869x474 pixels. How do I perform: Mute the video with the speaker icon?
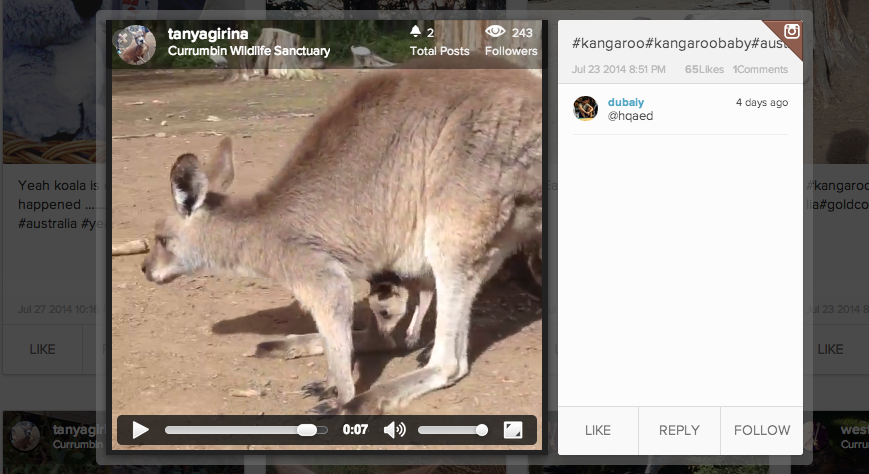click(394, 430)
